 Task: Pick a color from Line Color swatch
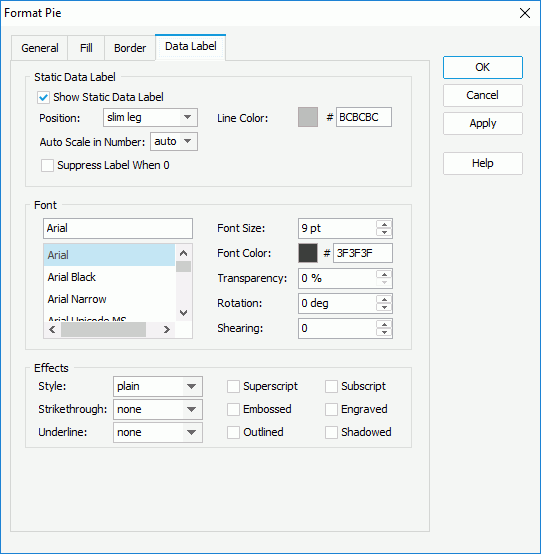308,117
